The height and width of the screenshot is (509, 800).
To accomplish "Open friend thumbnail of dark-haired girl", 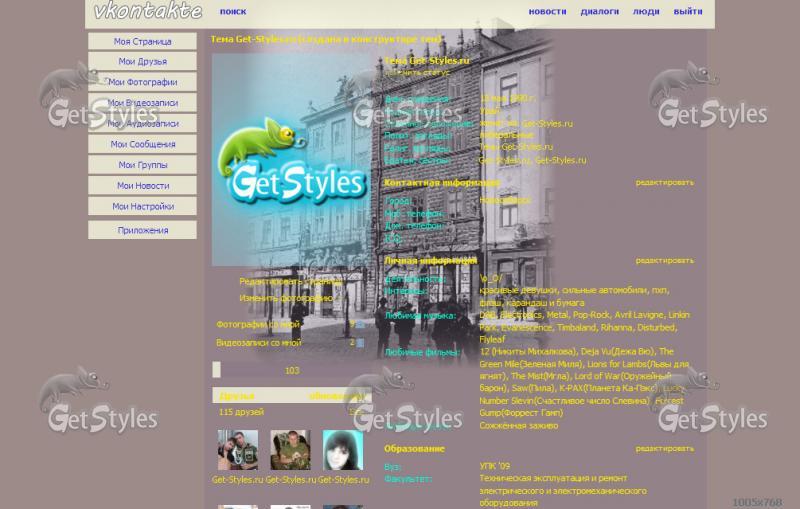I will (x=343, y=450).
